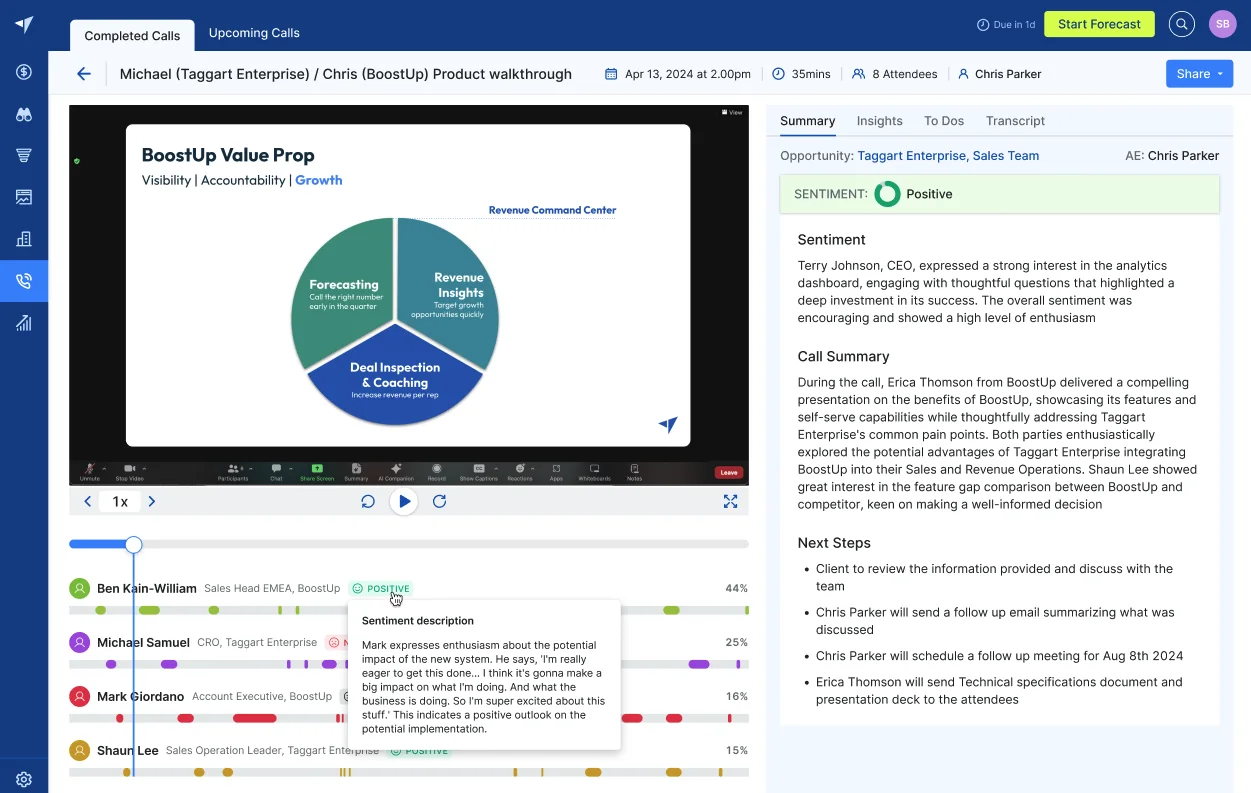Skip forward with the clockwise arrow
This screenshot has height=793, width=1251.
439,502
